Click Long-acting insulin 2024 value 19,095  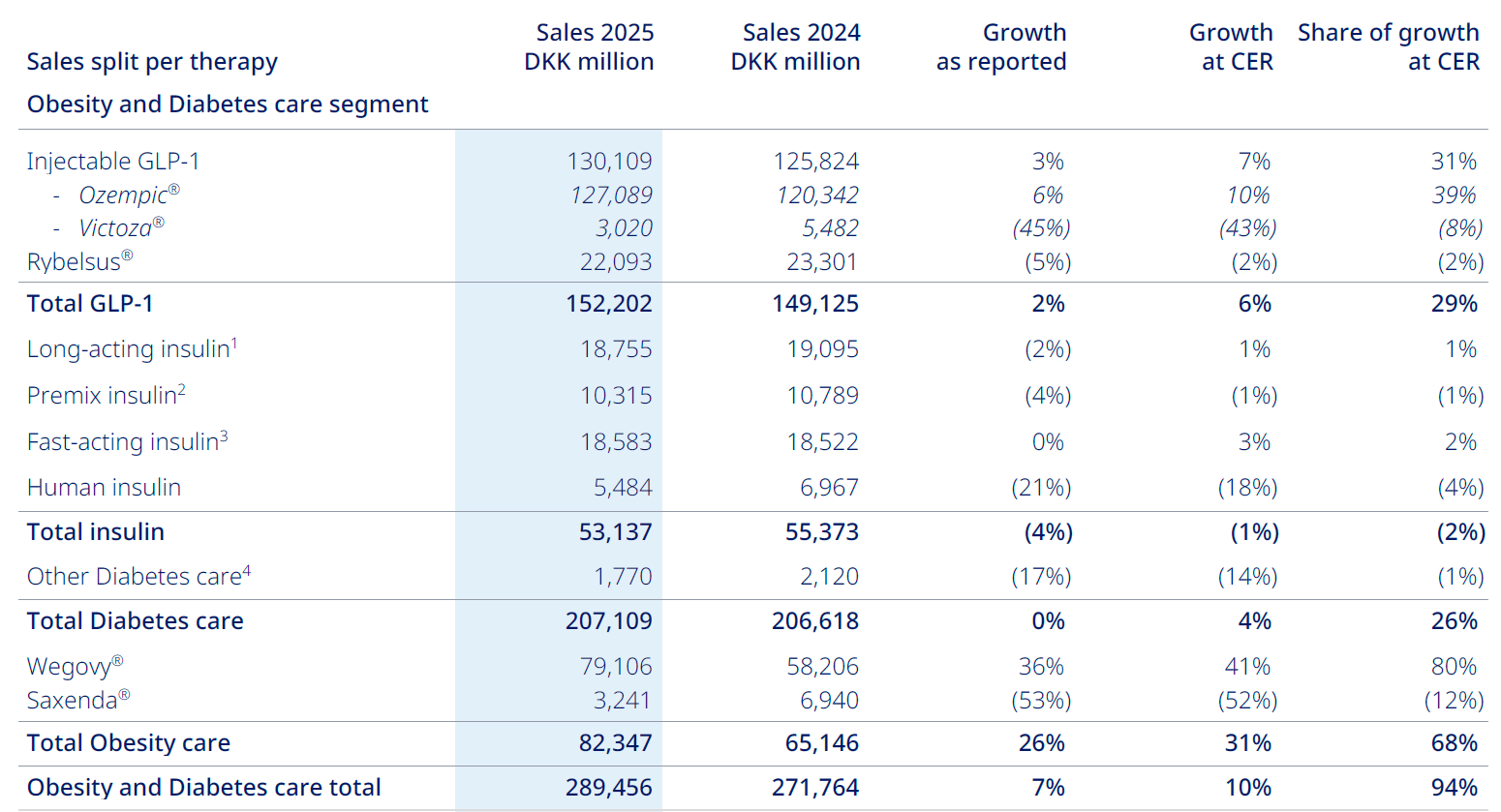coord(822,349)
